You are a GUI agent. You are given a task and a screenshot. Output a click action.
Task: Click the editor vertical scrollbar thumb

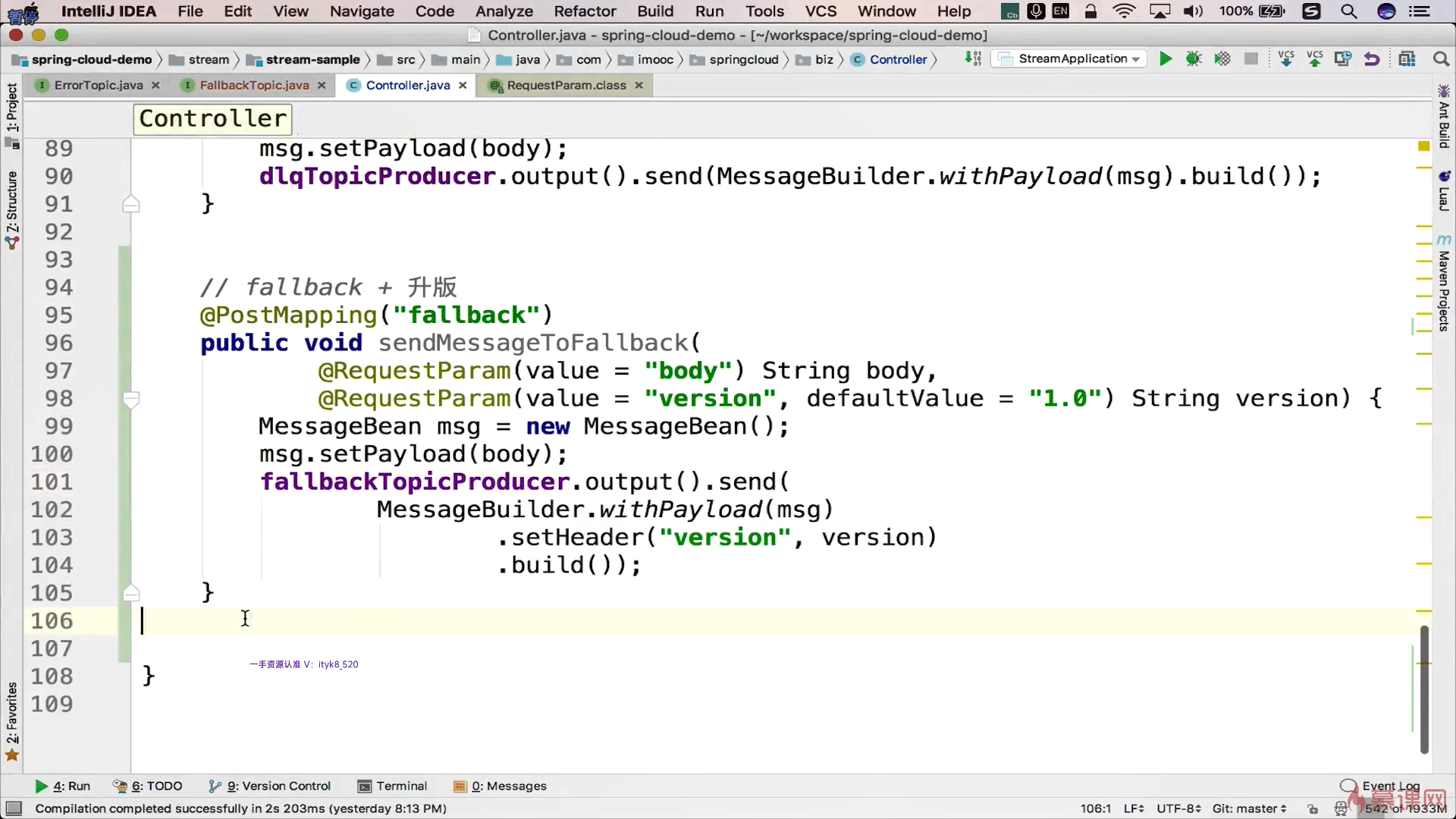(x=1424, y=690)
